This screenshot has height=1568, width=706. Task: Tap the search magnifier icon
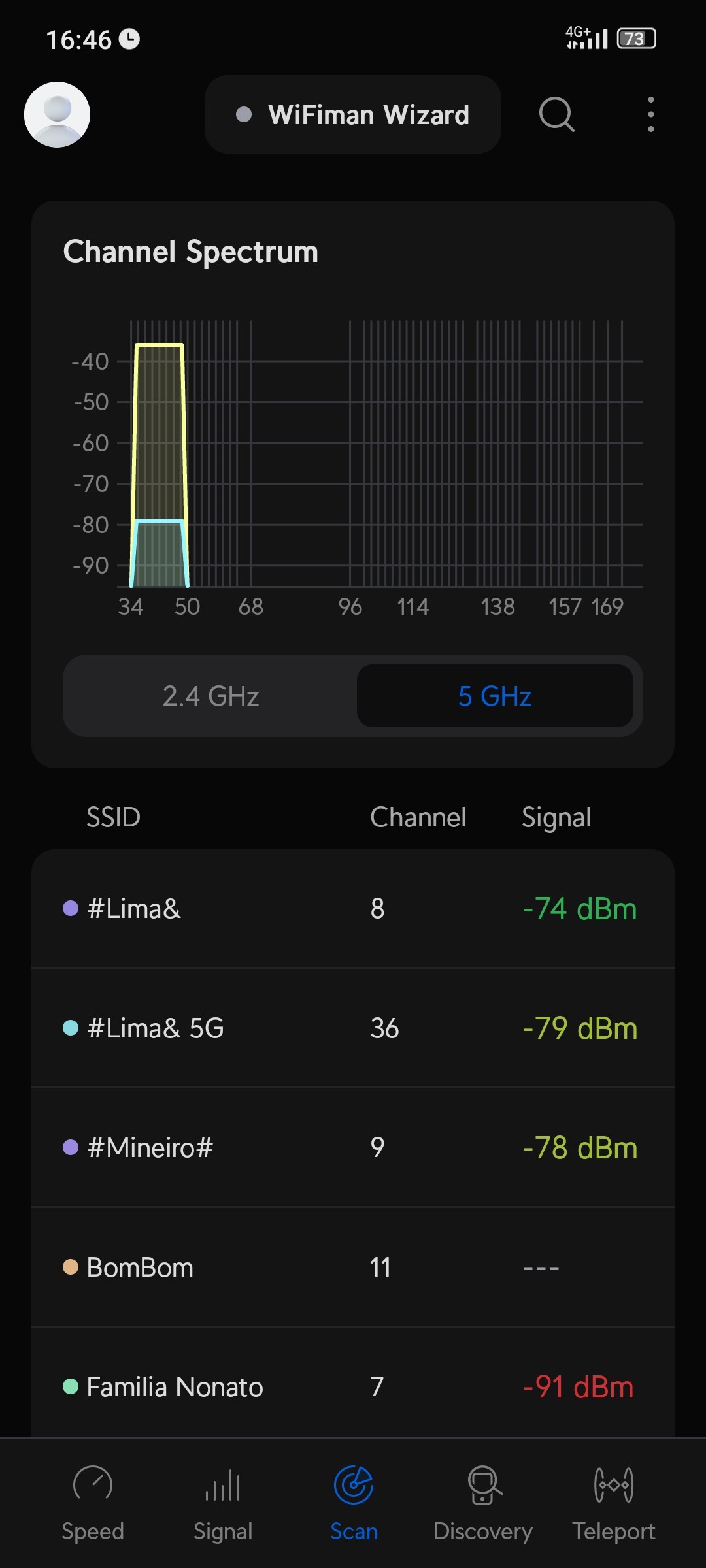556,114
